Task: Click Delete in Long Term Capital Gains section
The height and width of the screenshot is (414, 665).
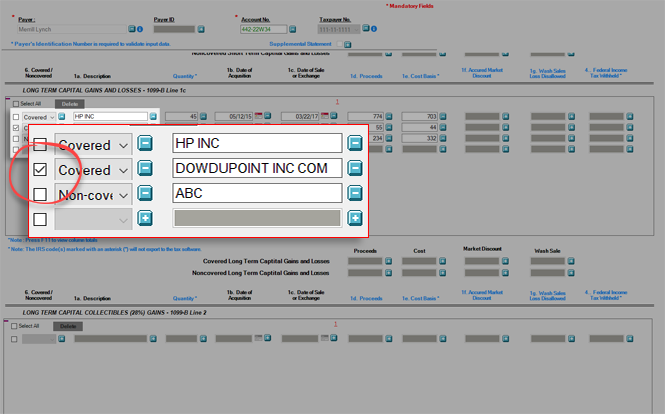Action: [x=70, y=104]
